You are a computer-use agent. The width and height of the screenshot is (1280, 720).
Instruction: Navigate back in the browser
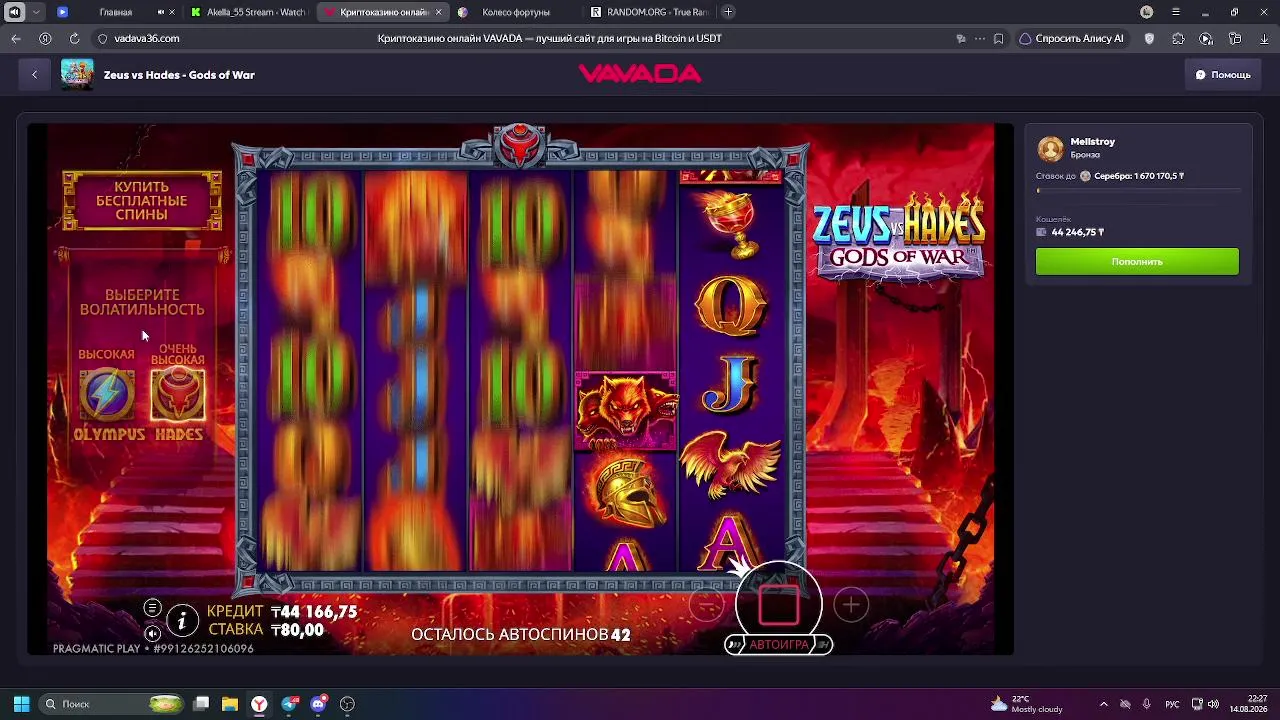pos(16,38)
